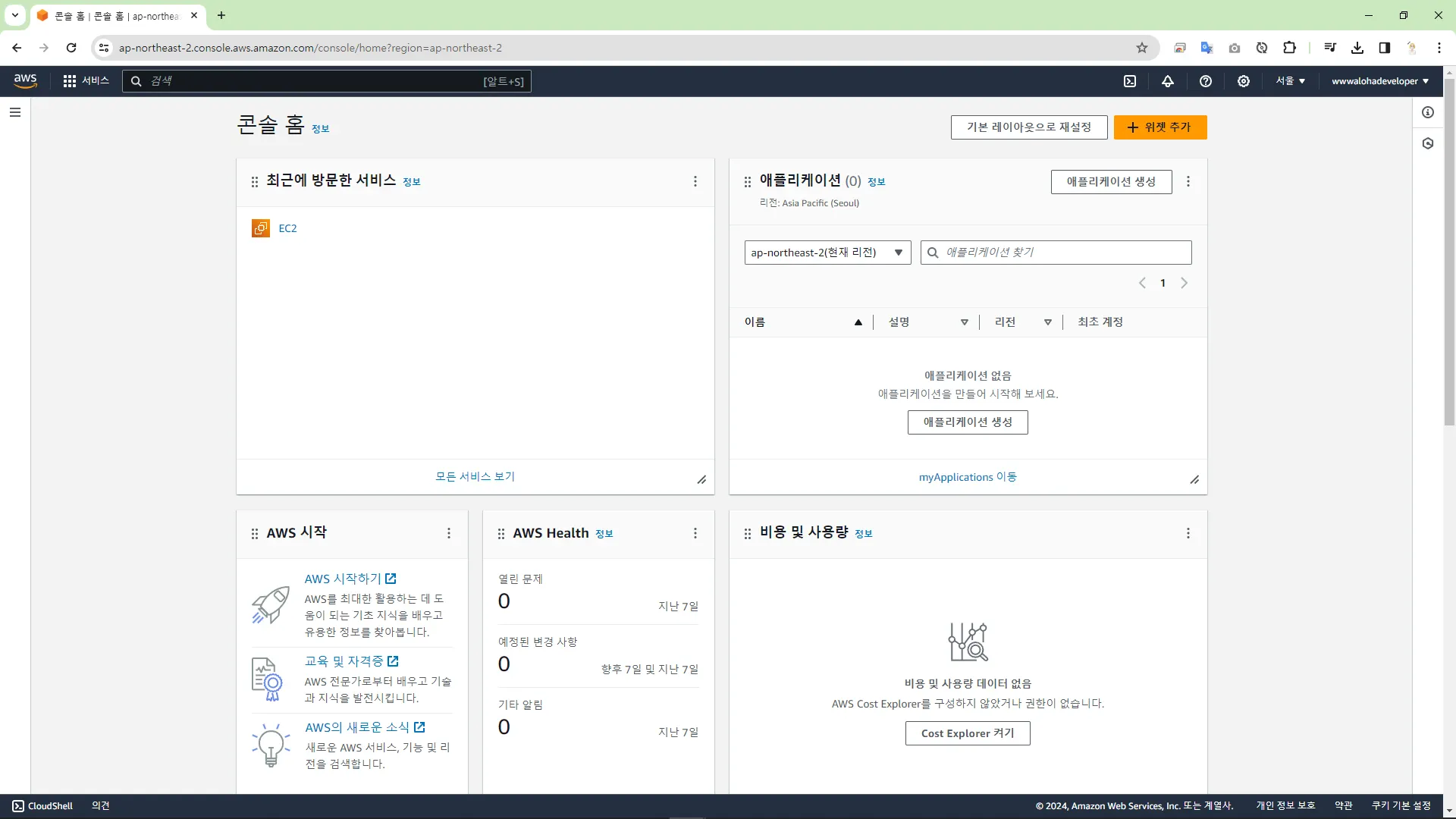Screen dimensions: 1456x819
Task: Open the info panel icon on right sidebar
Action: [1428, 112]
